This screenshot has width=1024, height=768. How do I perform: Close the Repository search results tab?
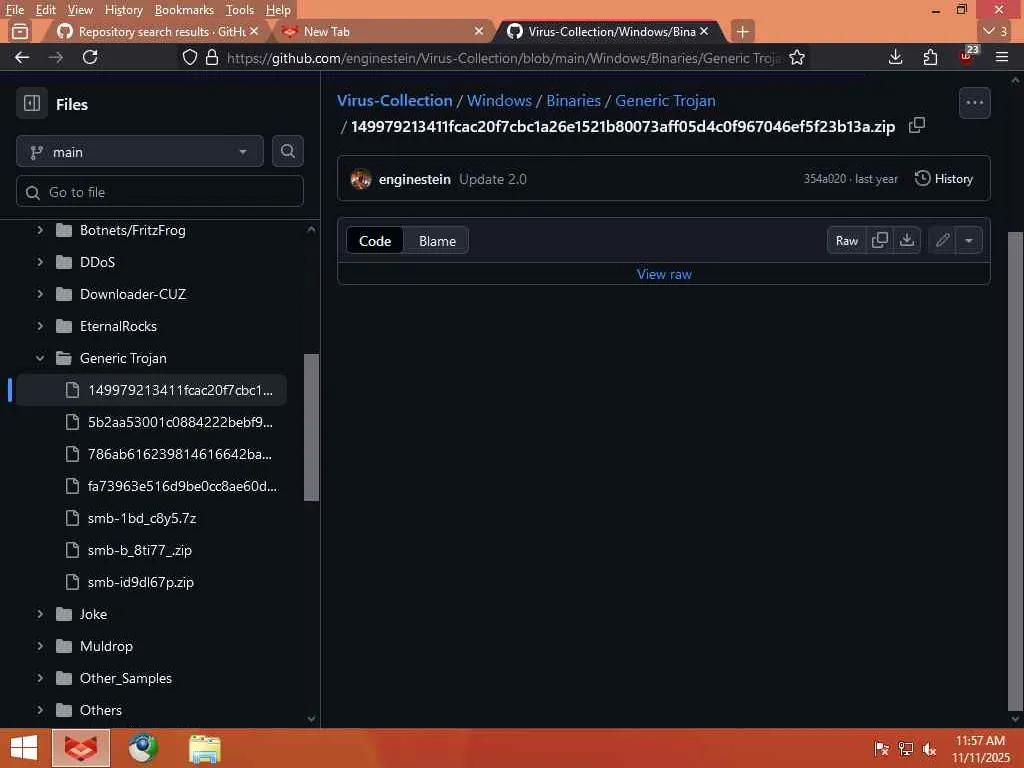pos(254,31)
